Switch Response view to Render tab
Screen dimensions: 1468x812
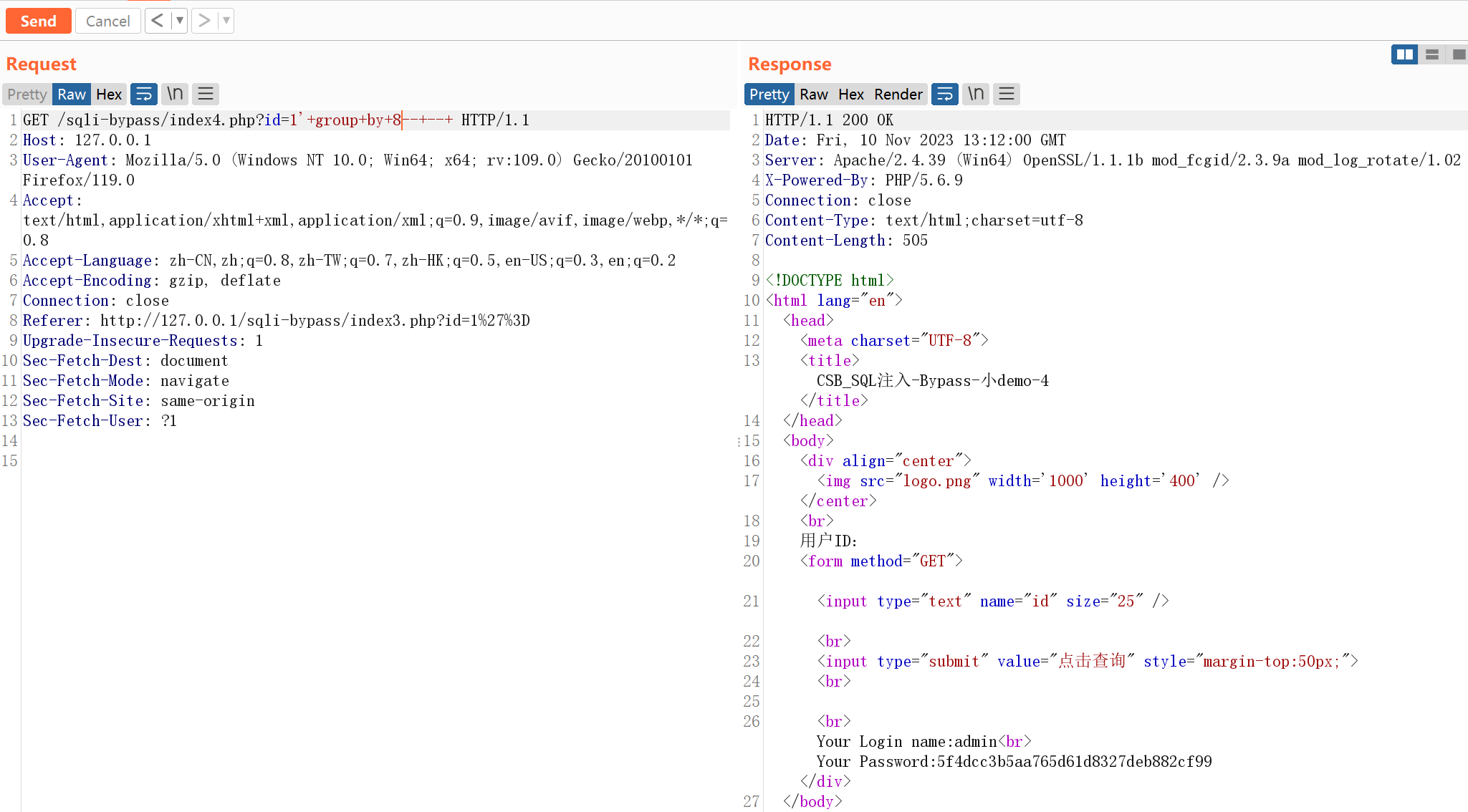point(898,94)
